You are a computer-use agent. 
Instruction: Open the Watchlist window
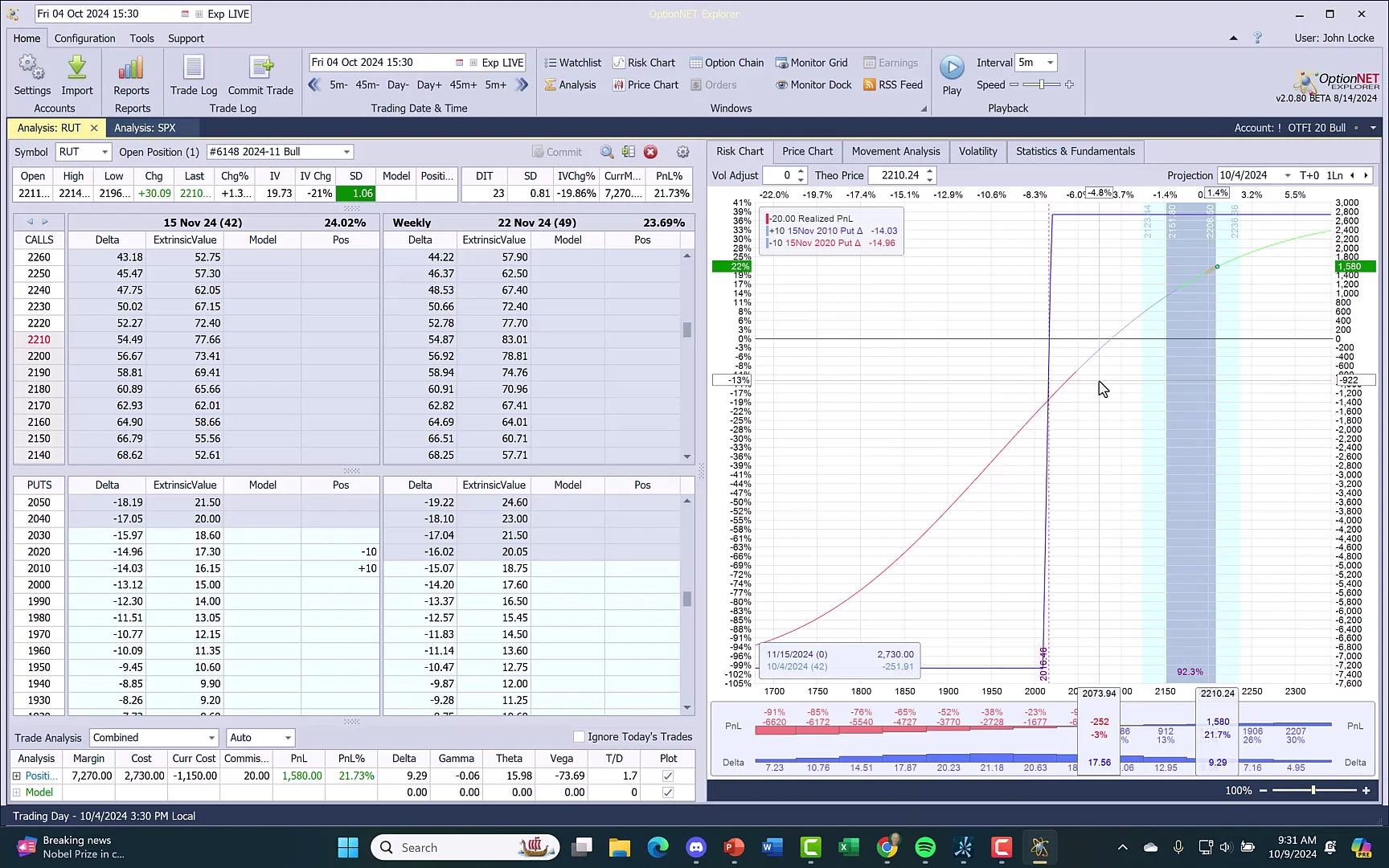[572, 63]
